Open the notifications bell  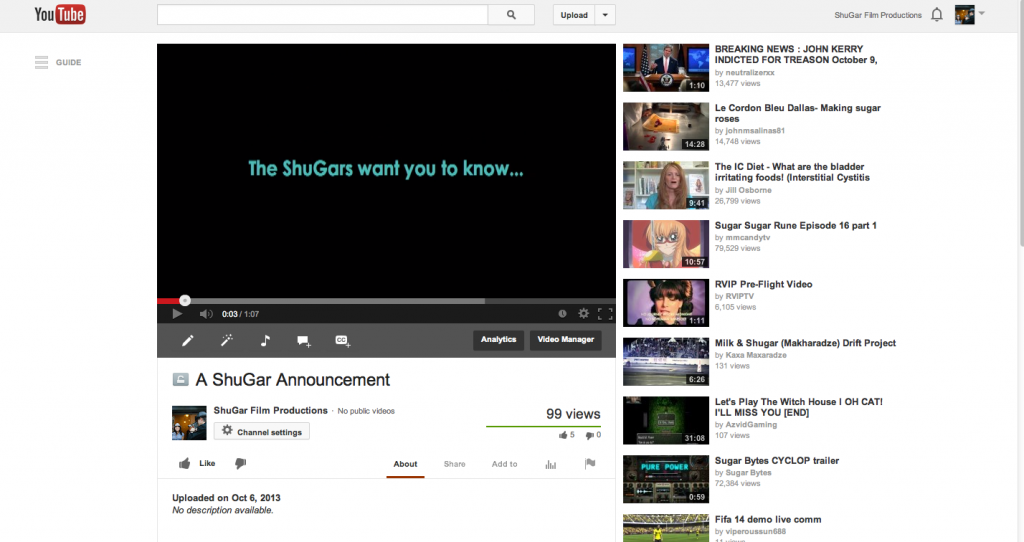click(x=936, y=14)
